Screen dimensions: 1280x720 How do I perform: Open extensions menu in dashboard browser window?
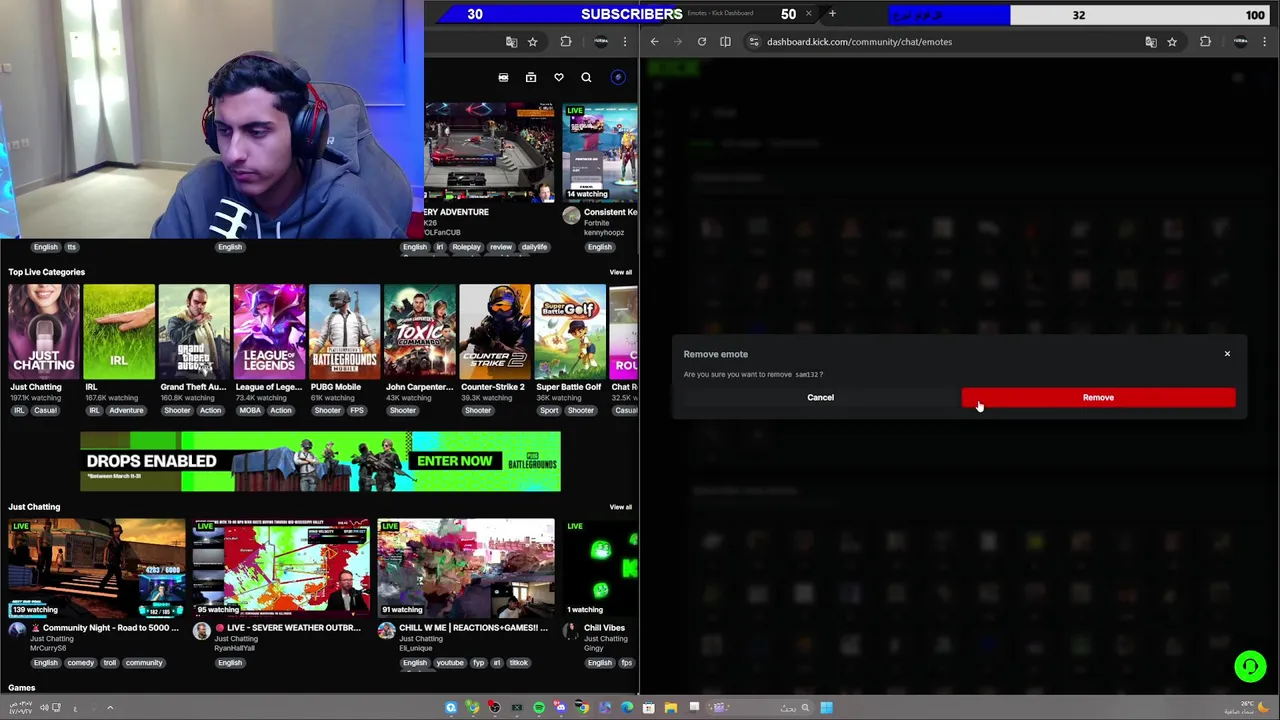coord(1205,42)
